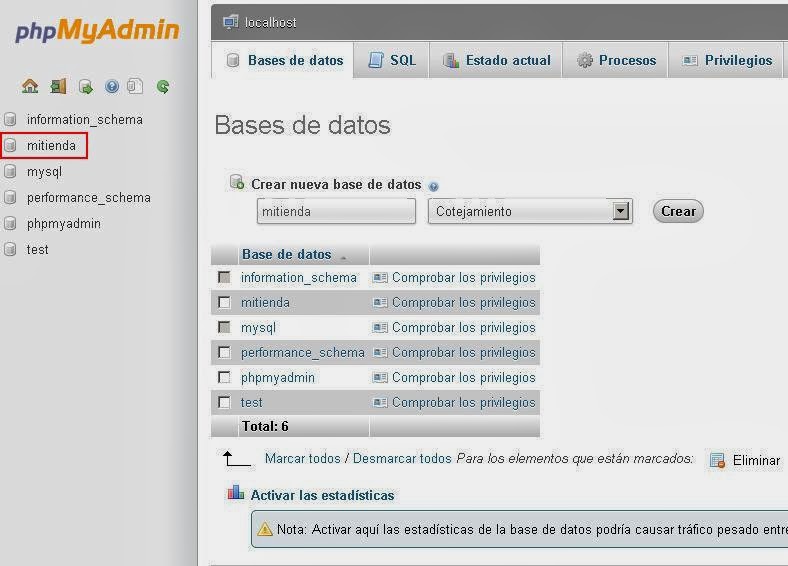Open phpMyAdmin documentation help icon

[112, 86]
